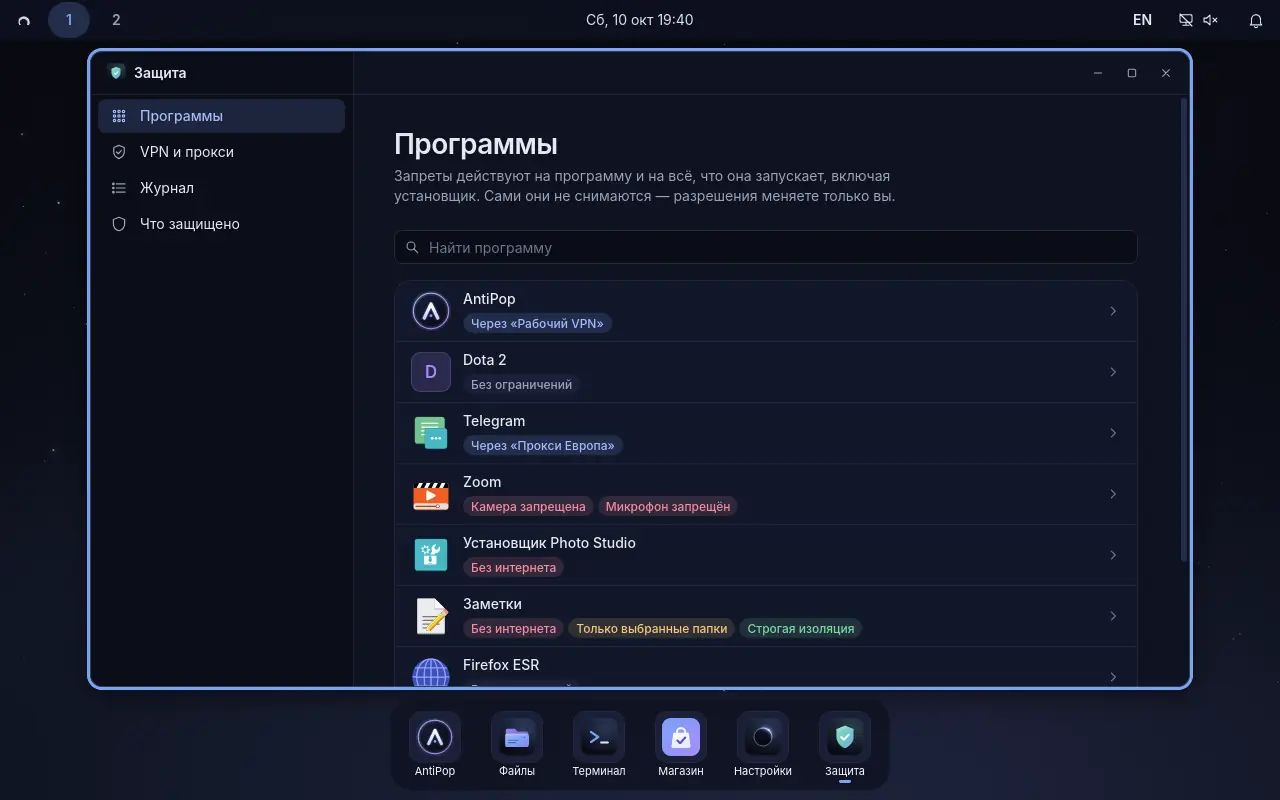This screenshot has width=1280, height=800.
Task: Click the Микрофон запрещён tag
Action: click(x=668, y=507)
